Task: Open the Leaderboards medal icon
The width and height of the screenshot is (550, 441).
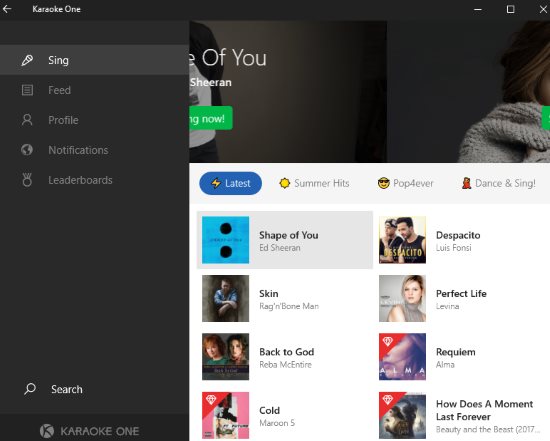Action: tap(27, 180)
